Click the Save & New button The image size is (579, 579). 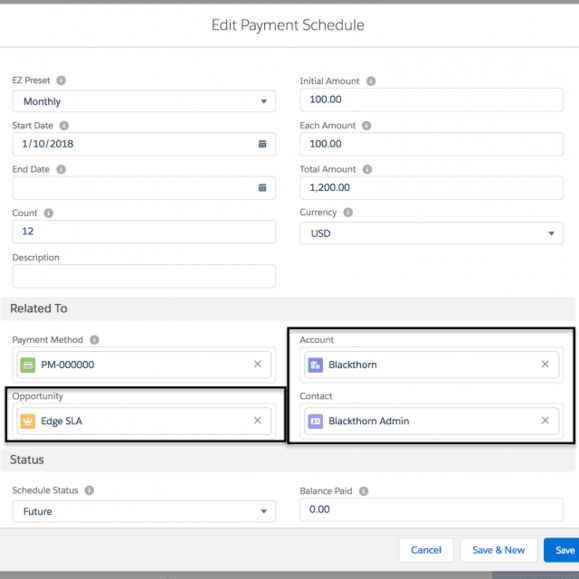coord(498,550)
